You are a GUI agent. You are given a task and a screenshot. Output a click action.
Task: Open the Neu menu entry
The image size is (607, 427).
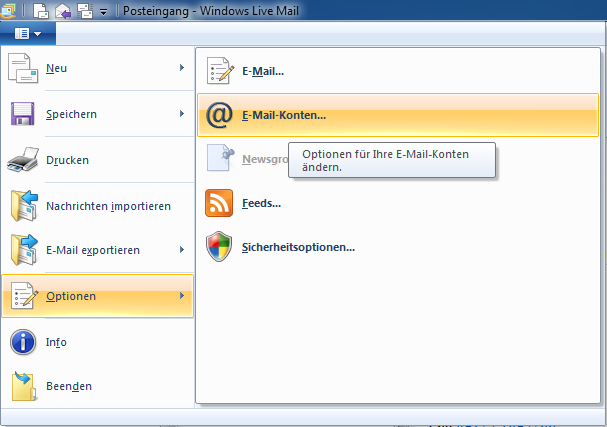pyautogui.click(x=98, y=68)
